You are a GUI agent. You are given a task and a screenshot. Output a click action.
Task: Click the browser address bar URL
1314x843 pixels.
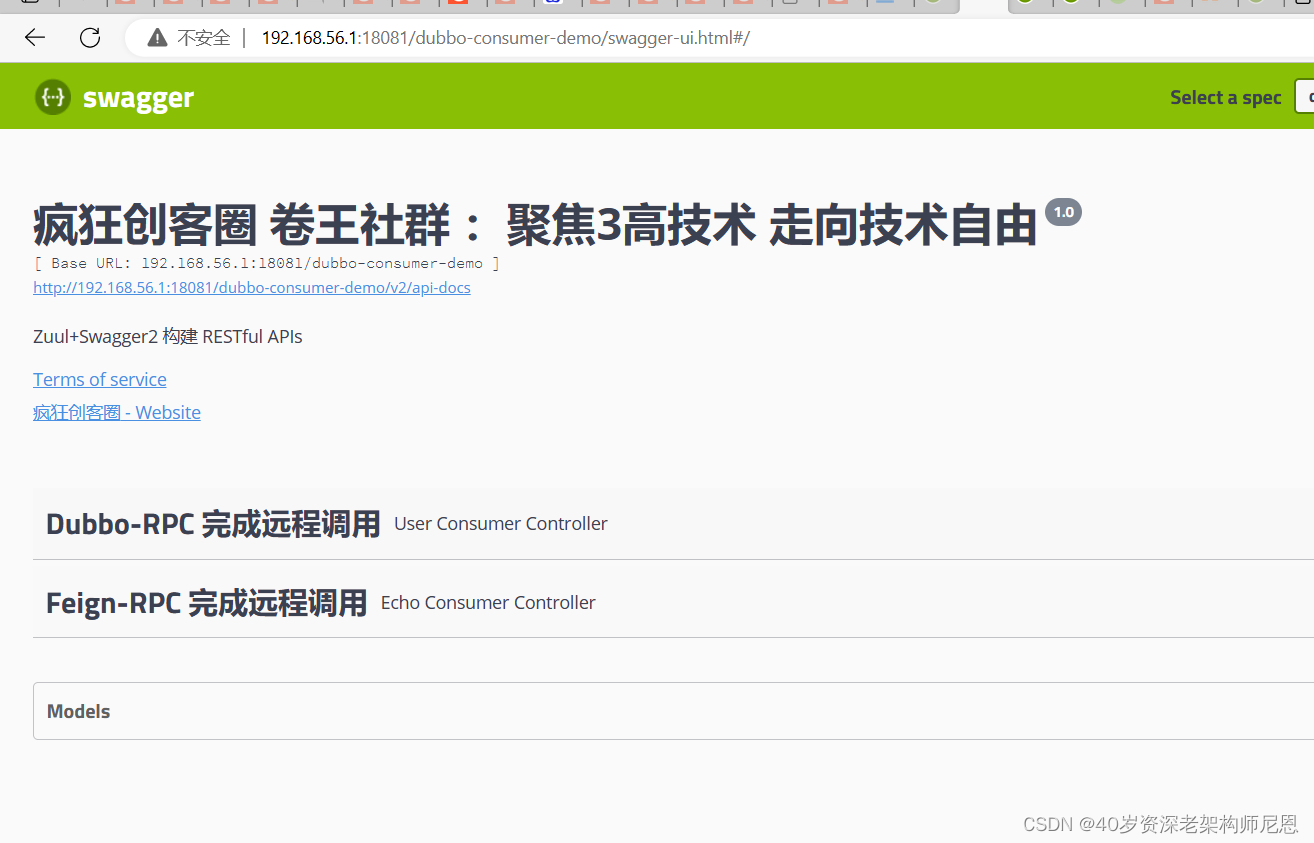click(505, 38)
